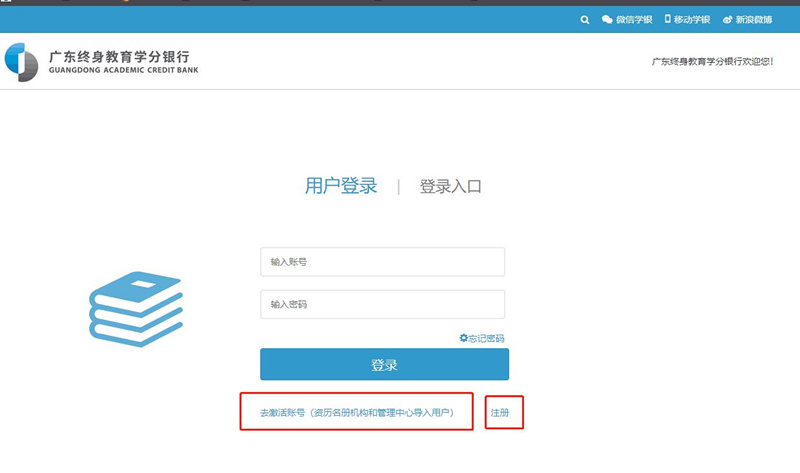Click the 注册 register link
Viewport: 800px width, 473px height.
coord(499,411)
